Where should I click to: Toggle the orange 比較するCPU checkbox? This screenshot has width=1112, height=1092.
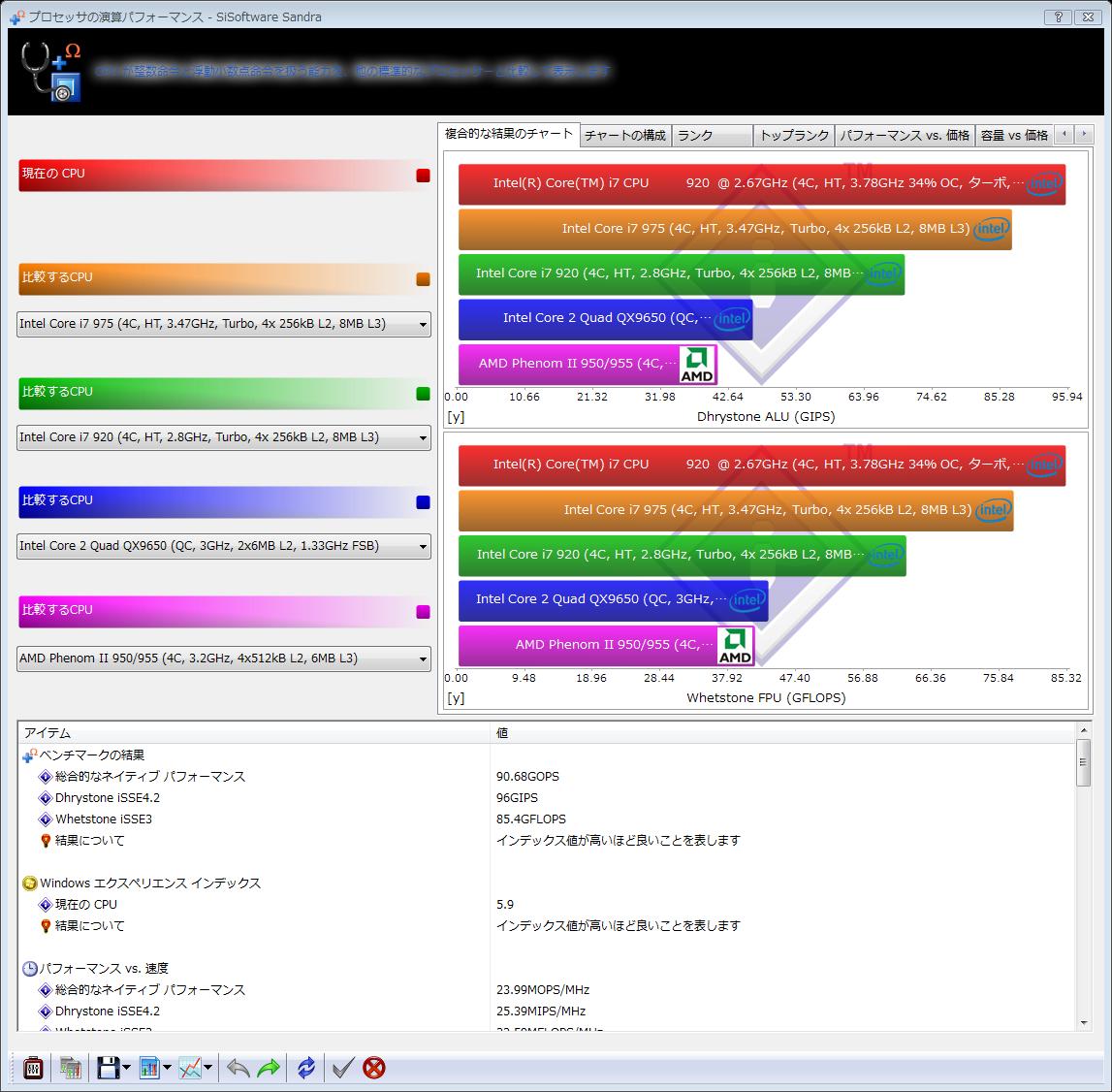tap(424, 279)
